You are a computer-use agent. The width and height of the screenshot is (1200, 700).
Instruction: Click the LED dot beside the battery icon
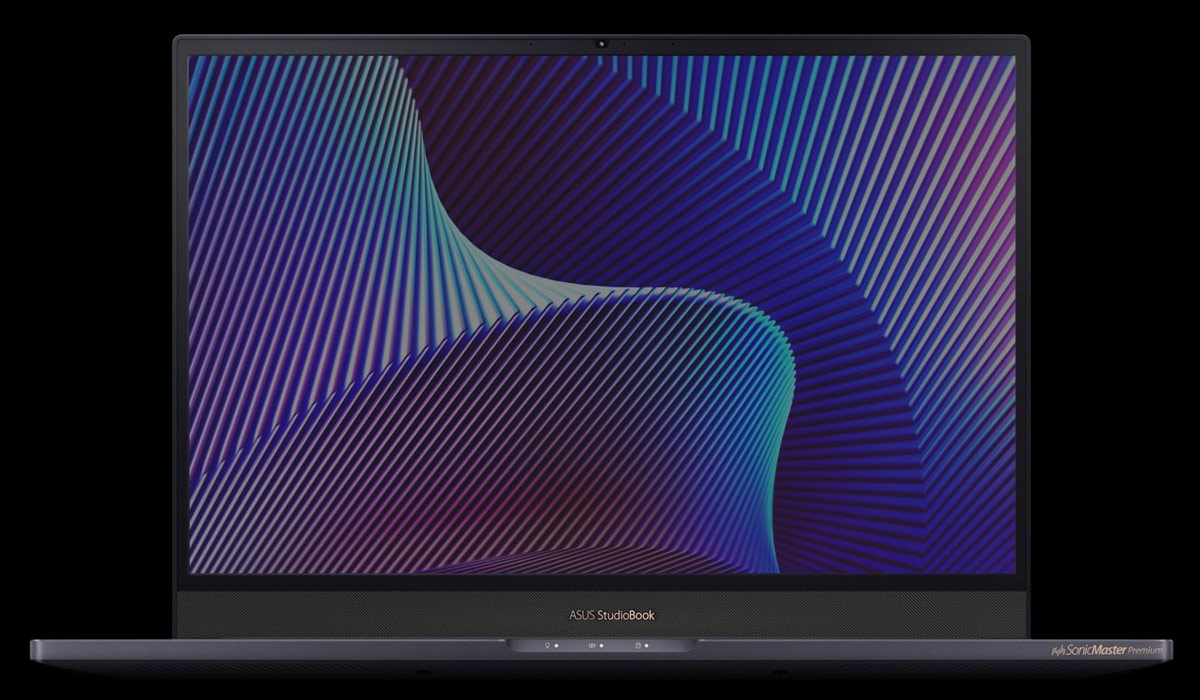coord(601,646)
